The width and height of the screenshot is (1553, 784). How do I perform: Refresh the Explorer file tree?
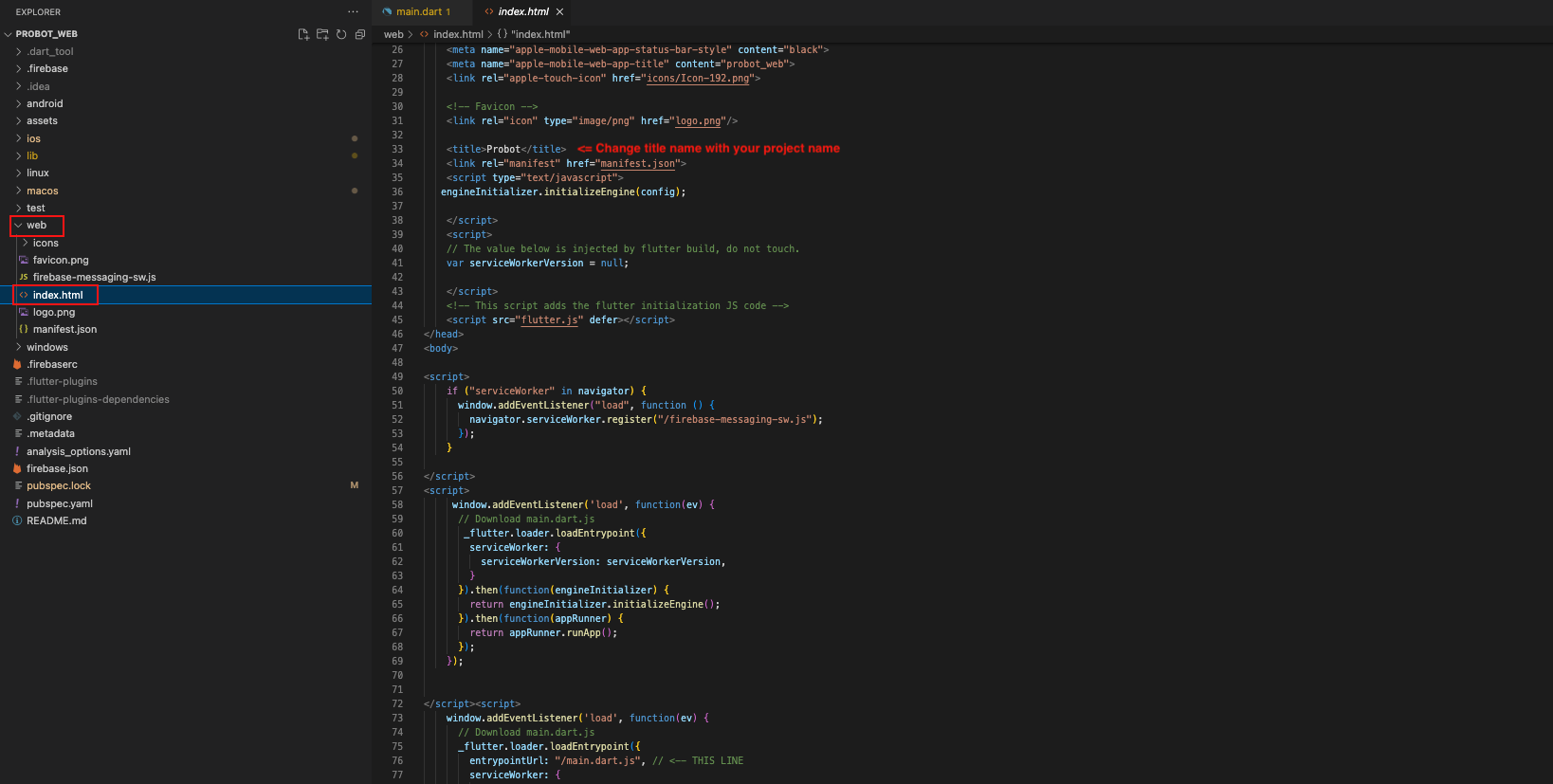tap(341, 34)
